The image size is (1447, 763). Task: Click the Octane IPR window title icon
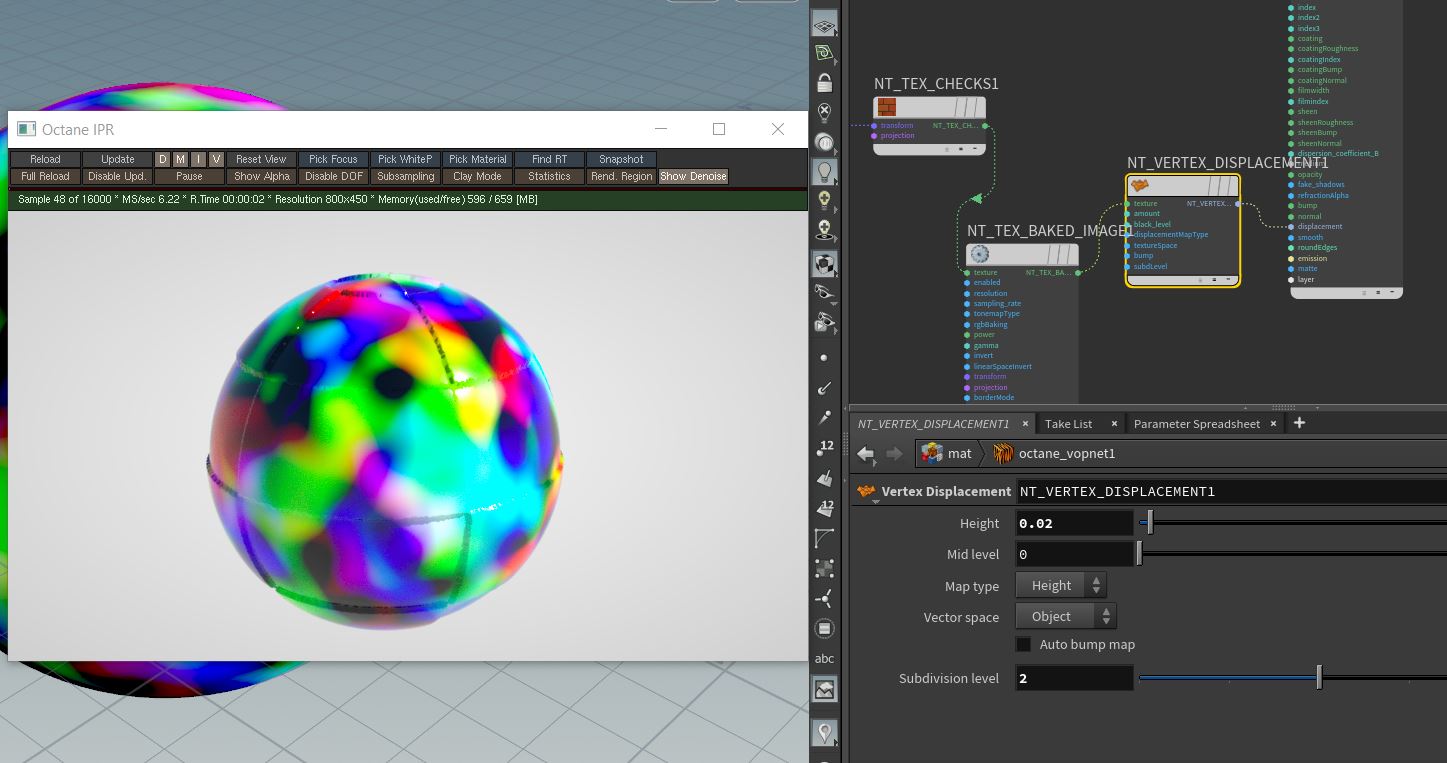click(x=25, y=129)
